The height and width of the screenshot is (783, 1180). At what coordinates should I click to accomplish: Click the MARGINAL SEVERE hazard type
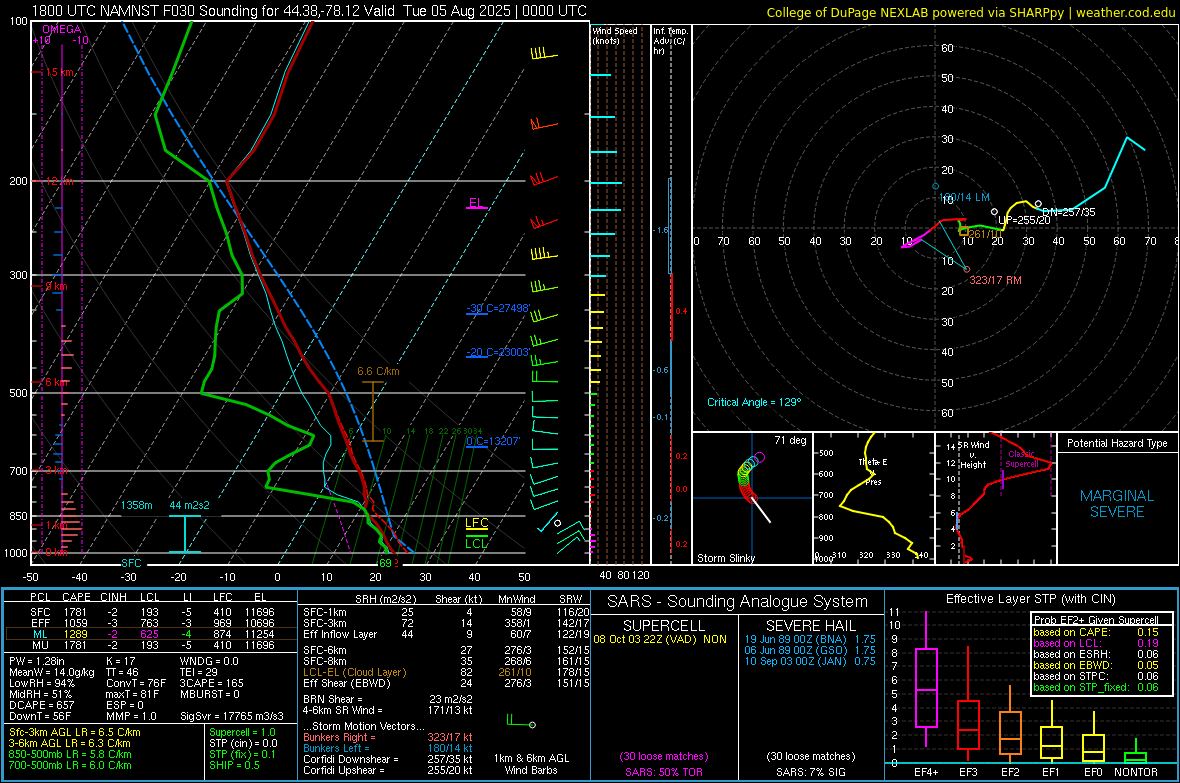tap(1117, 504)
